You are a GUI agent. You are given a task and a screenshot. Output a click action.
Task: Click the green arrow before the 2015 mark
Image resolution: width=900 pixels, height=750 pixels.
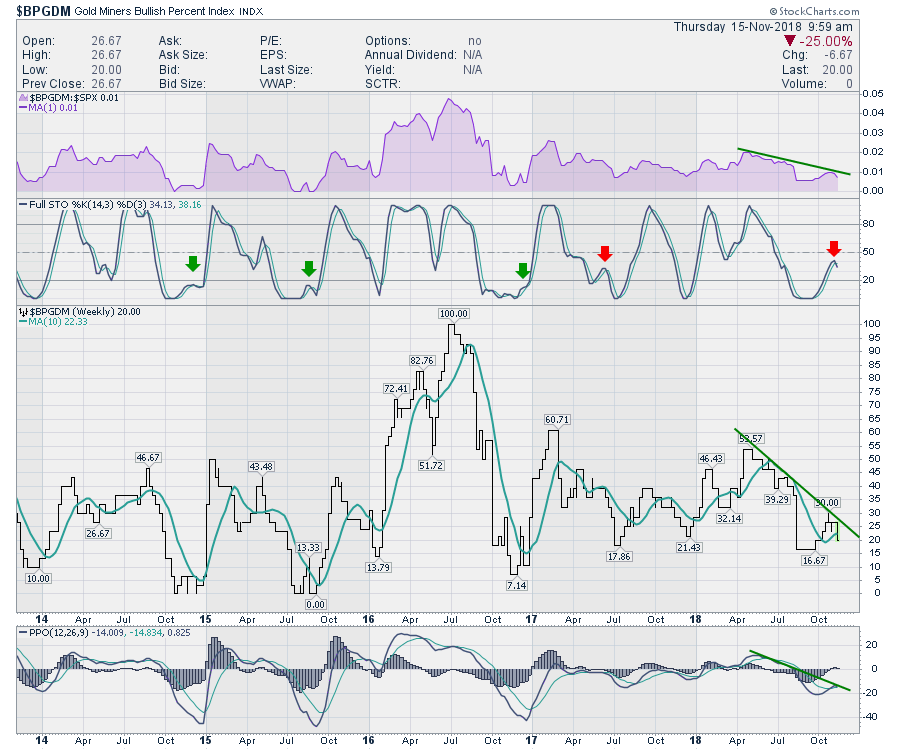pyautogui.click(x=192, y=264)
